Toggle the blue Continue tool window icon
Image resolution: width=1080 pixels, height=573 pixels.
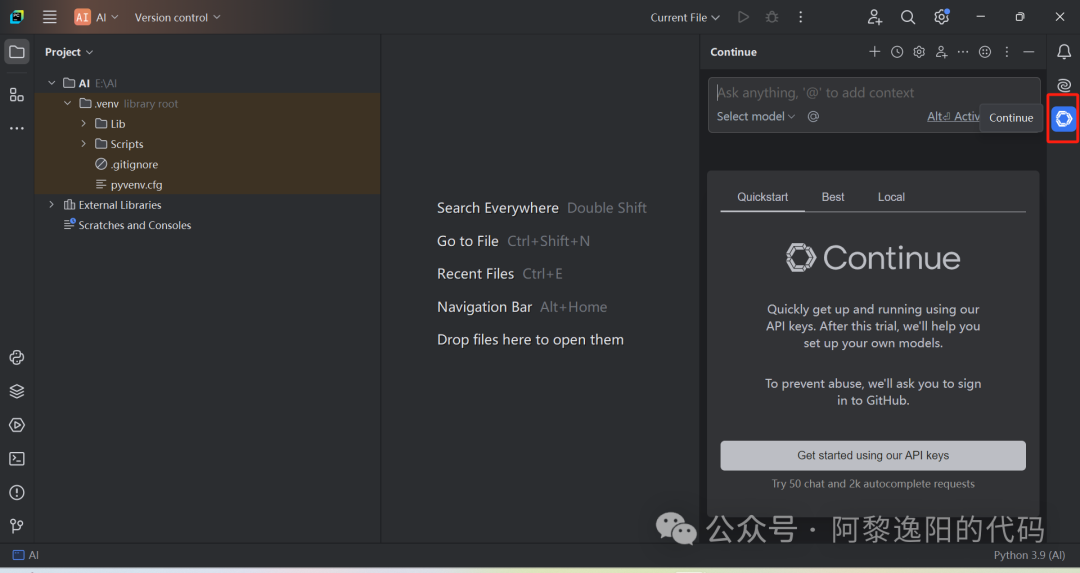tap(1063, 118)
